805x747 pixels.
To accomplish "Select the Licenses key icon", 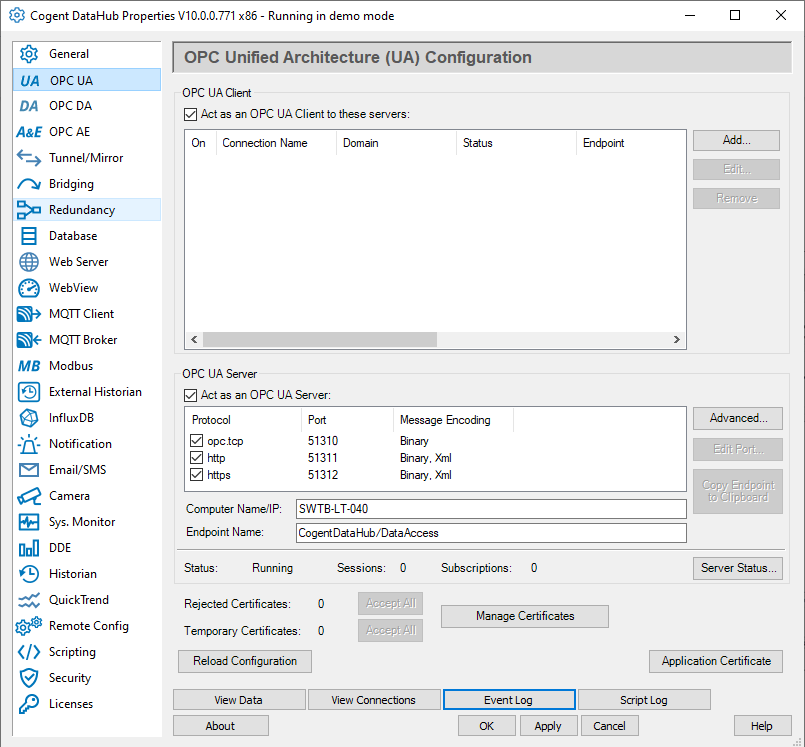I will (29, 704).
